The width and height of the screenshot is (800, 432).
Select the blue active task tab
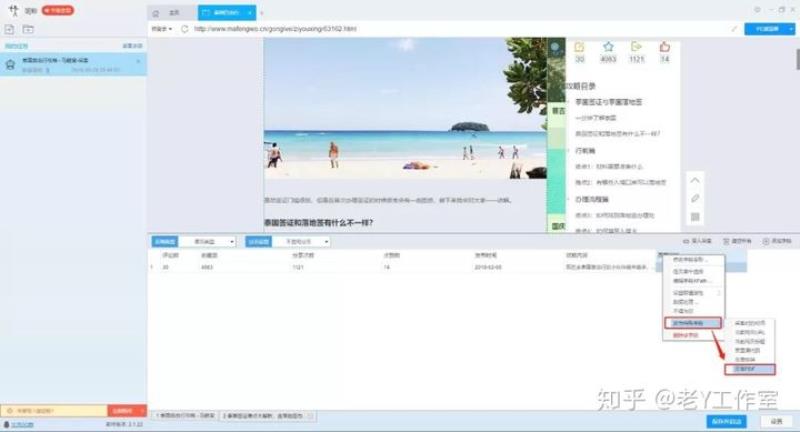pos(227,13)
